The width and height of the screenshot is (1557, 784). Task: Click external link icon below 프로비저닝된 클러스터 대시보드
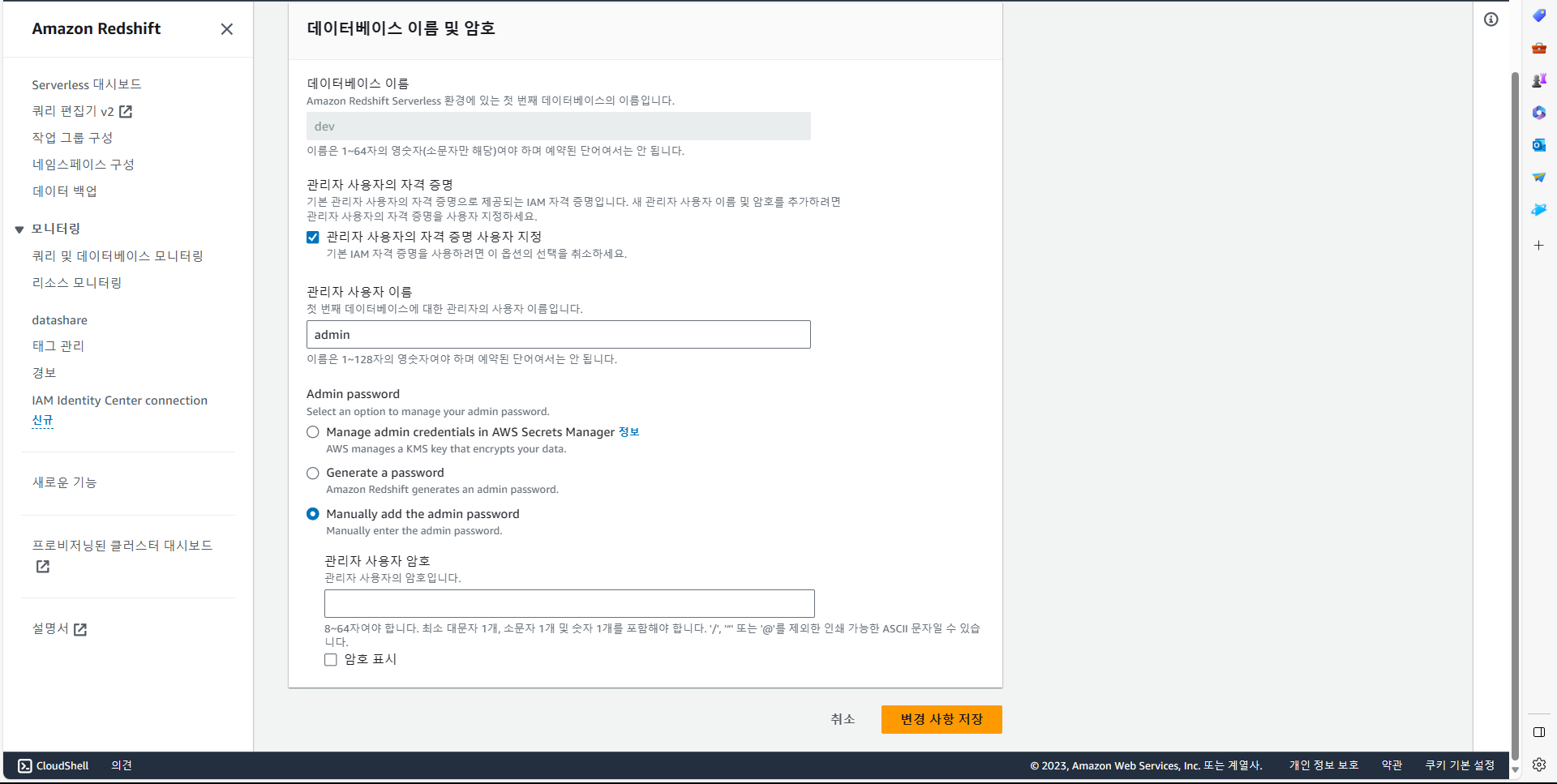[x=43, y=567]
